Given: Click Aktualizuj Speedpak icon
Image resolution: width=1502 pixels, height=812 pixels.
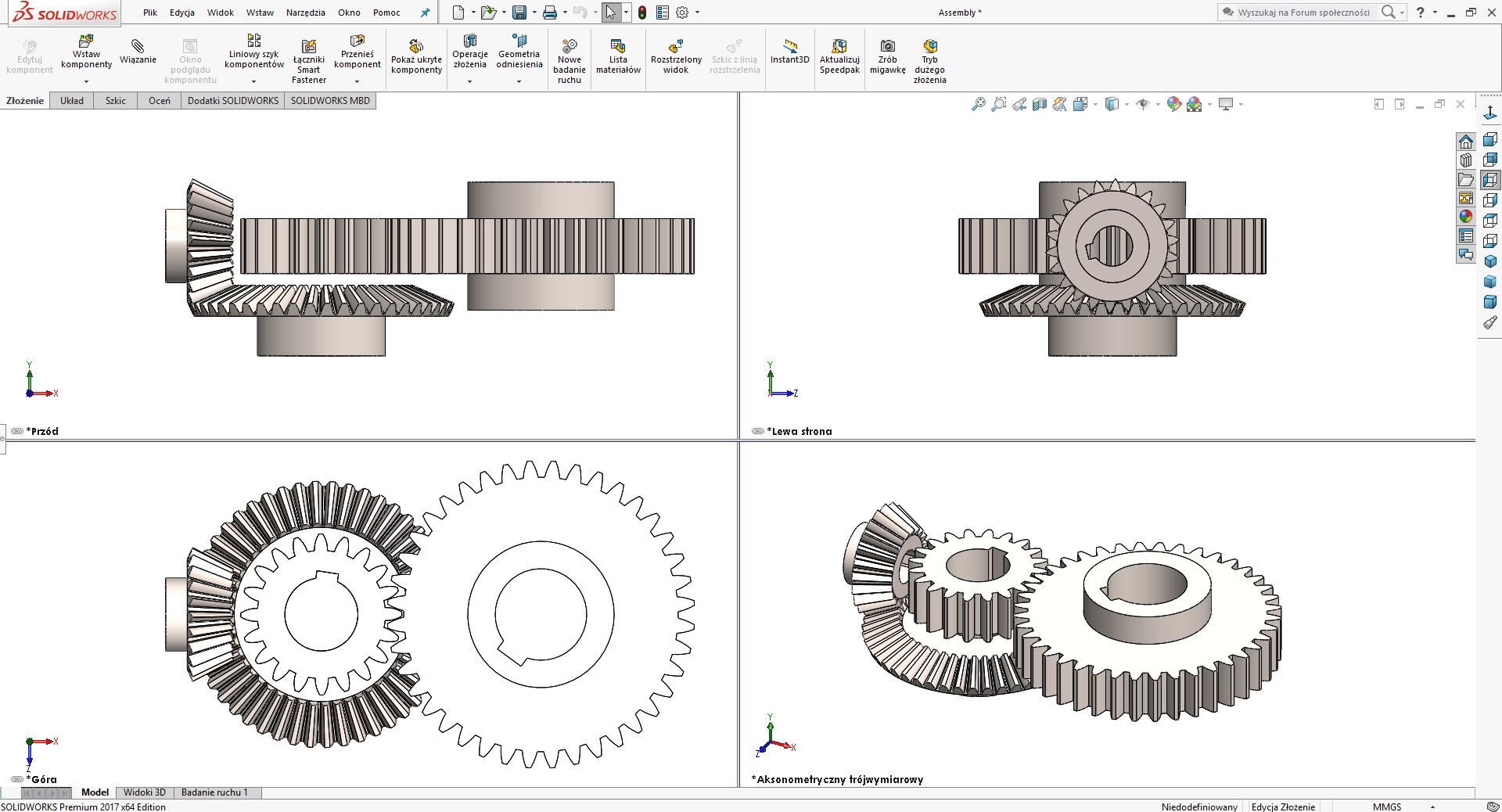Looking at the screenshot, I should 839,46.
